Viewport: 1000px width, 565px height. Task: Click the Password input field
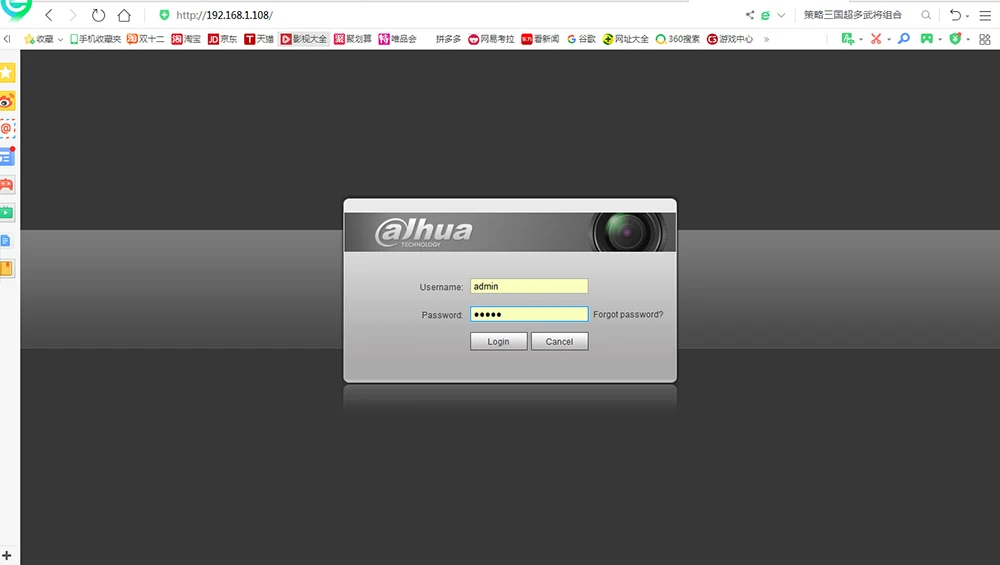(x=529, y=314)
